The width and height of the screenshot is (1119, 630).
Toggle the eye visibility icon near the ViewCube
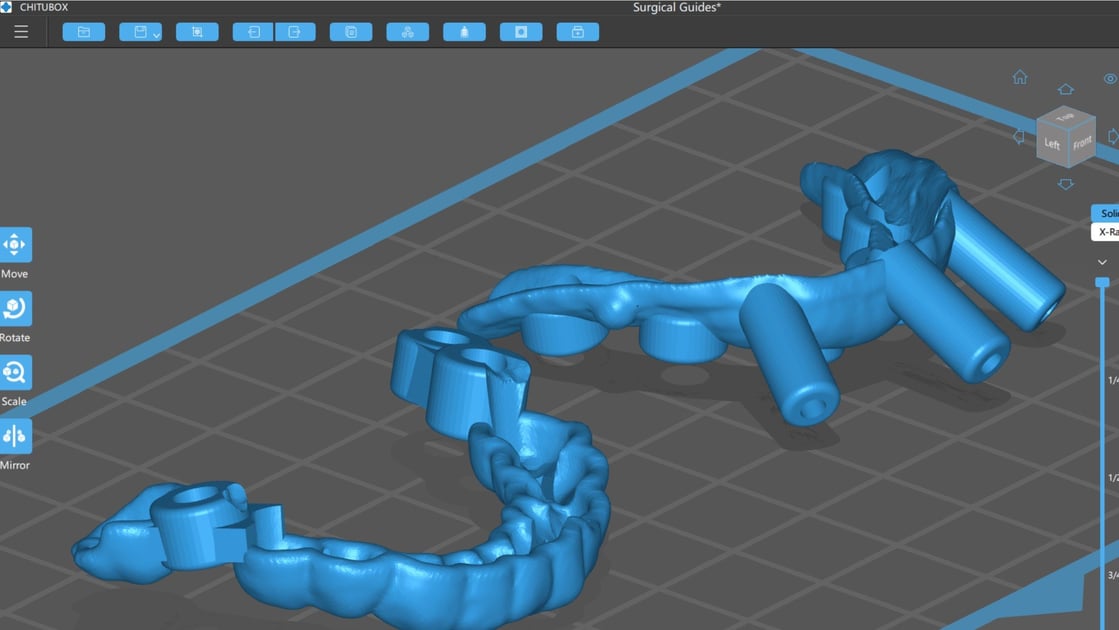(1111, 77)
